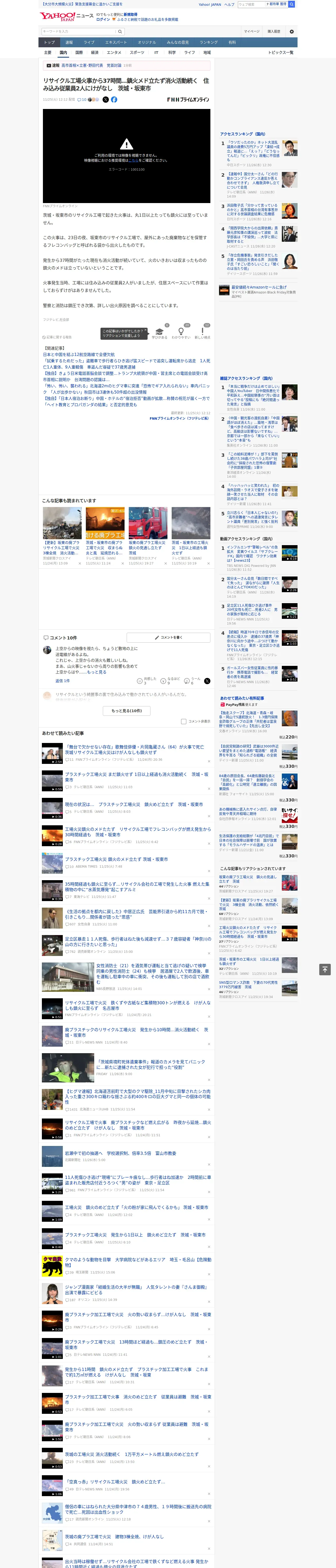Select the 国際 category
Viewport: 336px width, 1568px height.
coord(79,52)
